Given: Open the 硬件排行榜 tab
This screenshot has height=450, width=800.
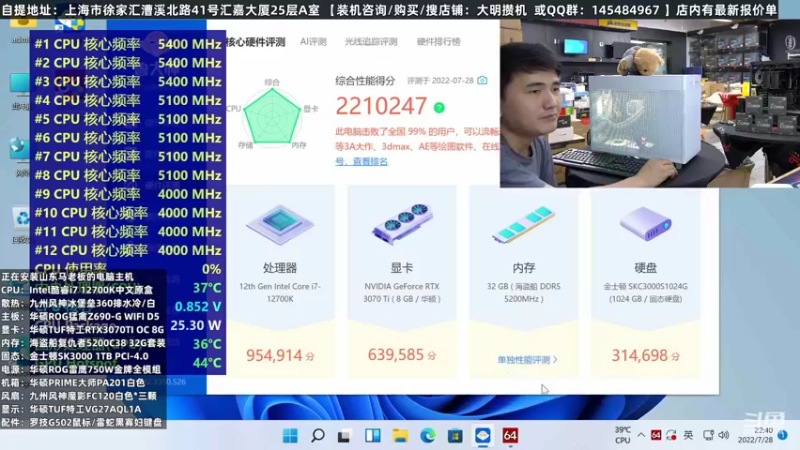Looking at the screenshot, I should point(438,42).
